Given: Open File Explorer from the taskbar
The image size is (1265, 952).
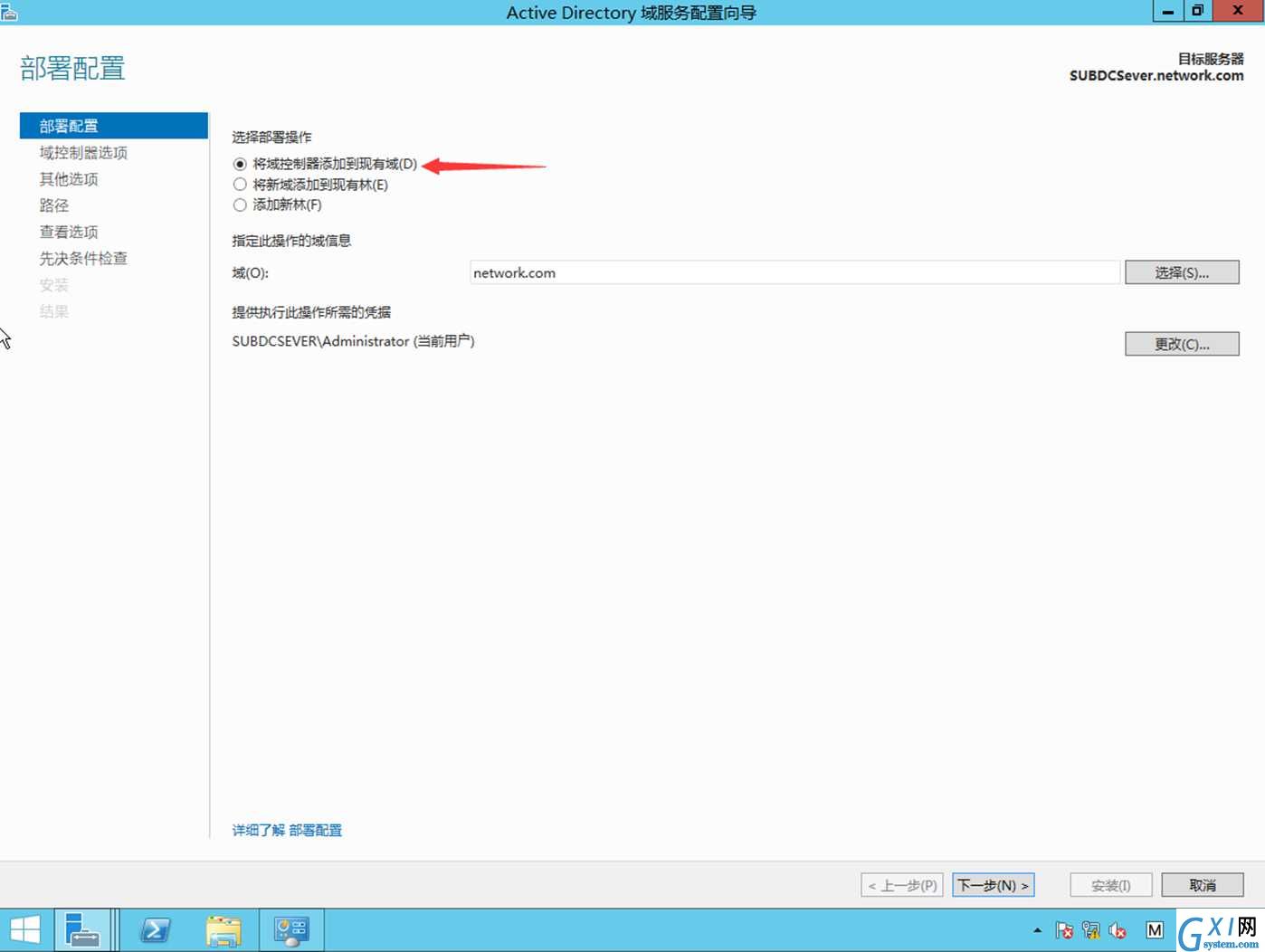Looking at the screenshot, I should [x=224, y=930].
